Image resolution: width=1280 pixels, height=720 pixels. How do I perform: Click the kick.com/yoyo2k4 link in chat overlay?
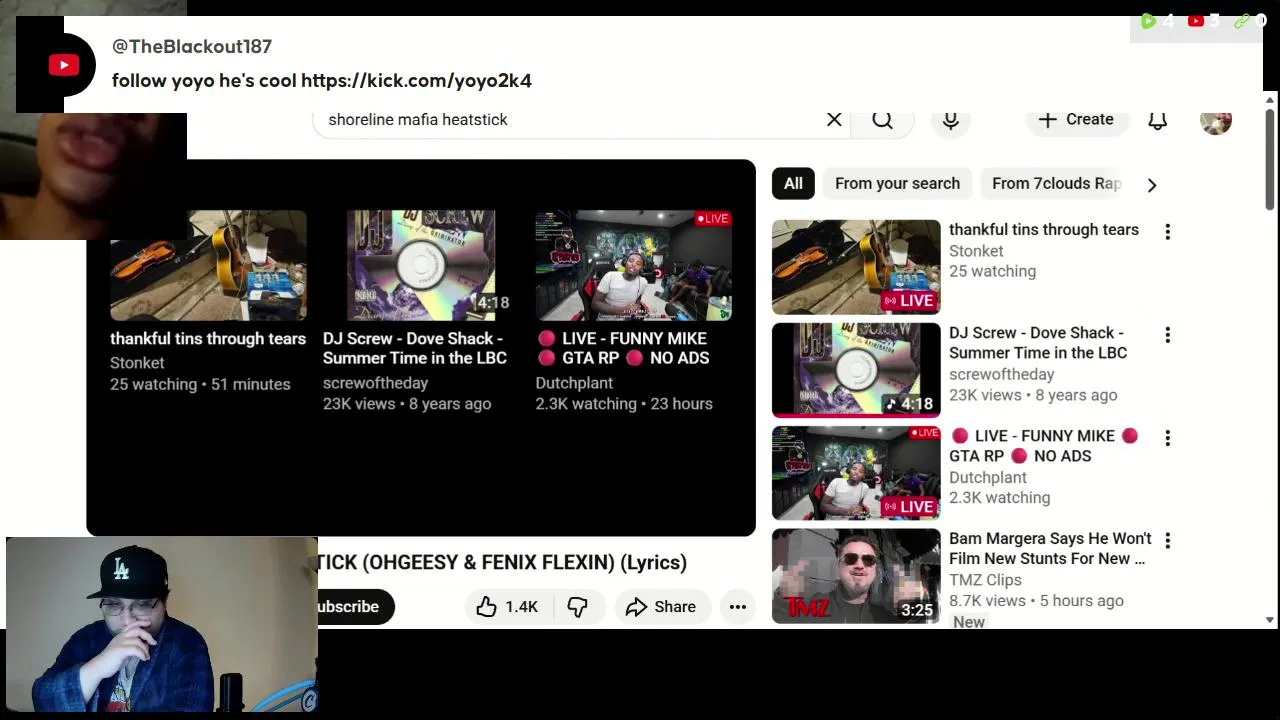click(x=416, y=81)
